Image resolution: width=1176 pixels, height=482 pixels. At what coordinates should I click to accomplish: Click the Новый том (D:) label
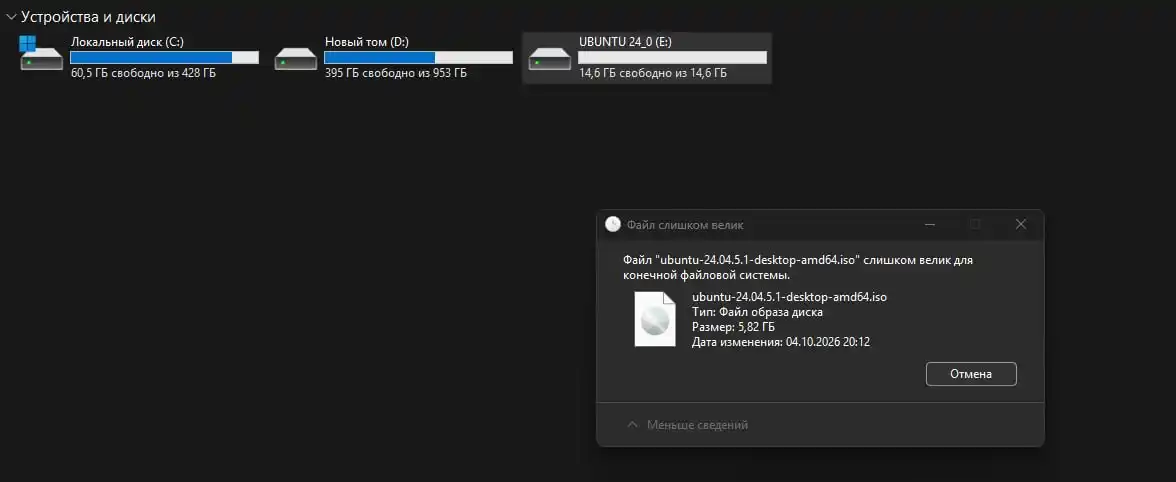click(367, 42)
